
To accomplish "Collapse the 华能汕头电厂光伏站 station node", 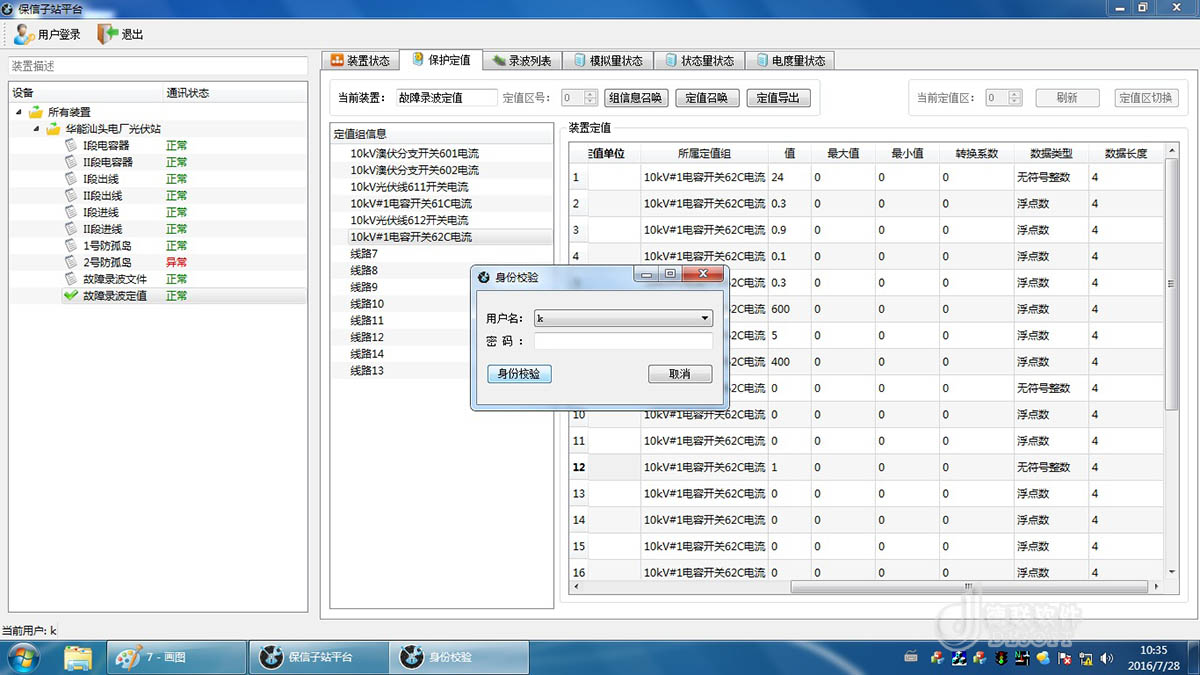I will coord(38,129).
